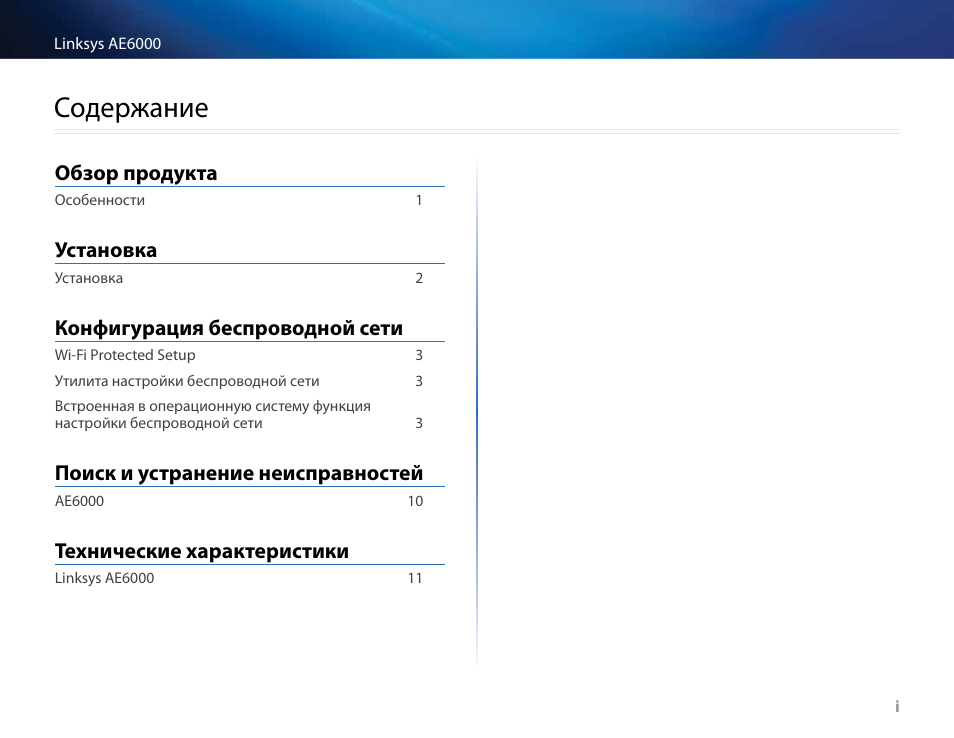Click the Linksys AE6000 header text
The width and height of the screenshot is (954, 738).
point(108,44)
